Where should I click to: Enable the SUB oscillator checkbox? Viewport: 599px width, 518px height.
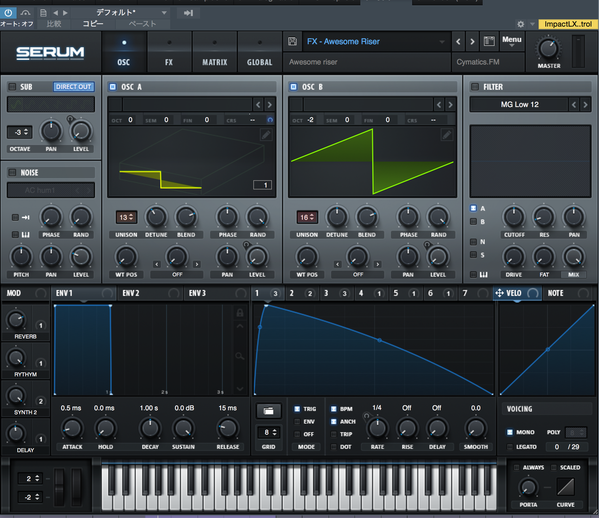click(x=12, y=87)
